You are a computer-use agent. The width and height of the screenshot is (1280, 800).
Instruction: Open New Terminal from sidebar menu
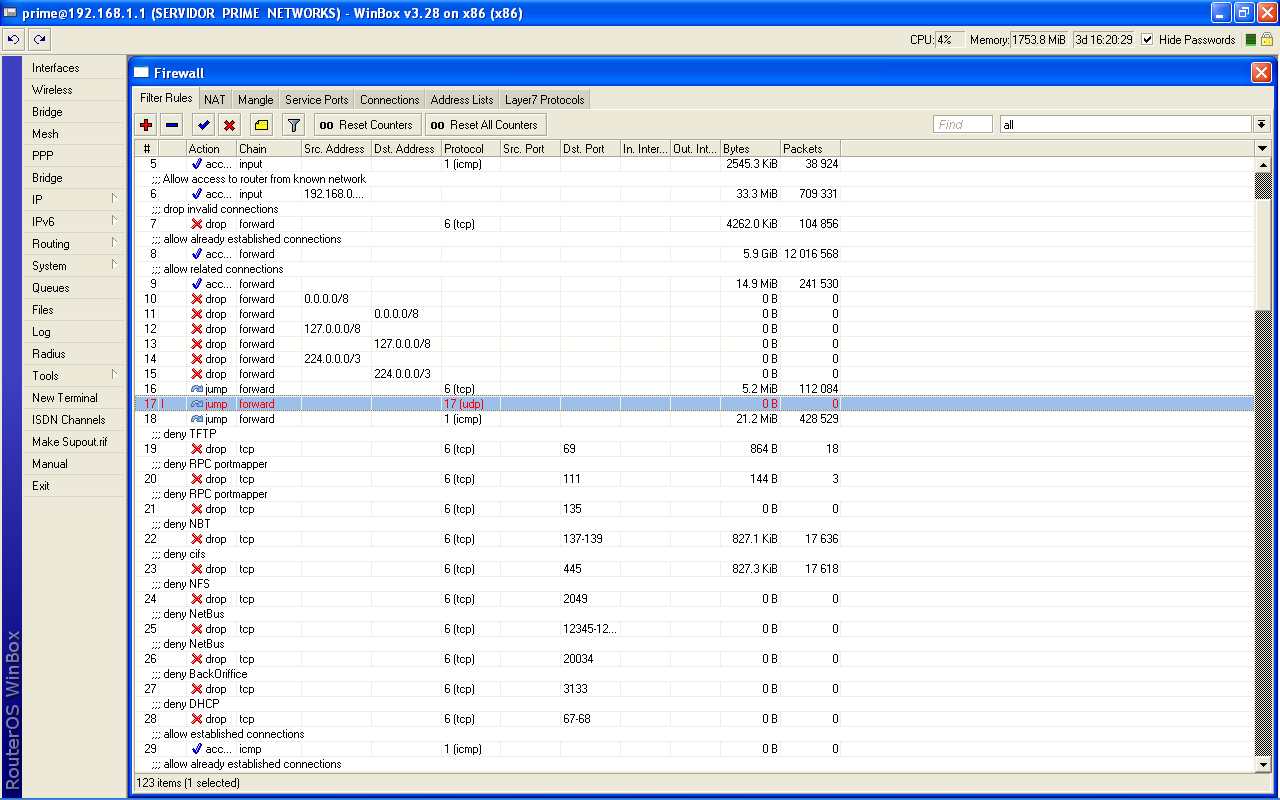(x=65, y=398)
